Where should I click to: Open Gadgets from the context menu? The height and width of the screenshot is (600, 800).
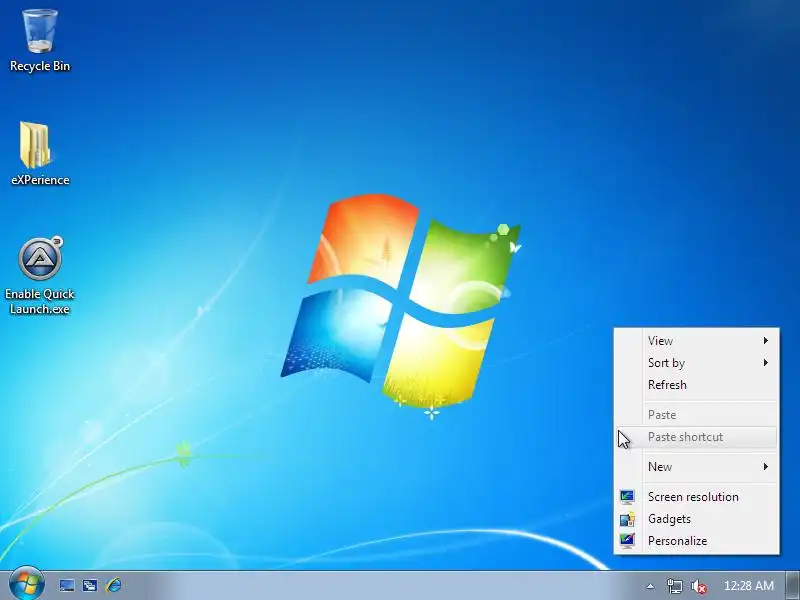(x=696, y=519)
